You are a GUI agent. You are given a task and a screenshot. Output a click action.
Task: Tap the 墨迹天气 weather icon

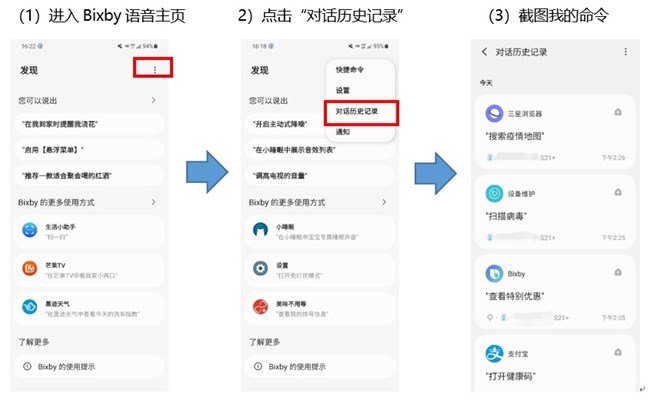29,307
